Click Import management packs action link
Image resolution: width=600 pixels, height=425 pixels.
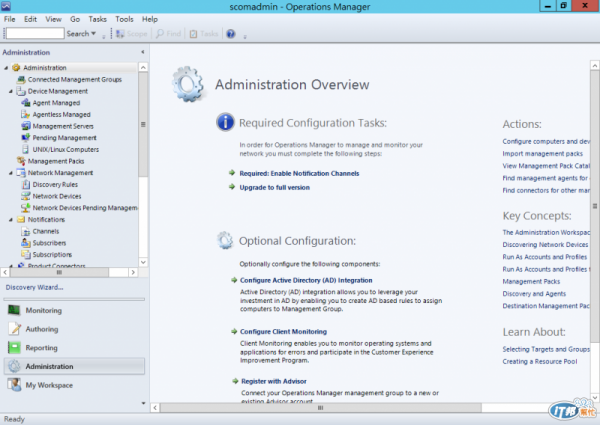(x=543, y=154)
